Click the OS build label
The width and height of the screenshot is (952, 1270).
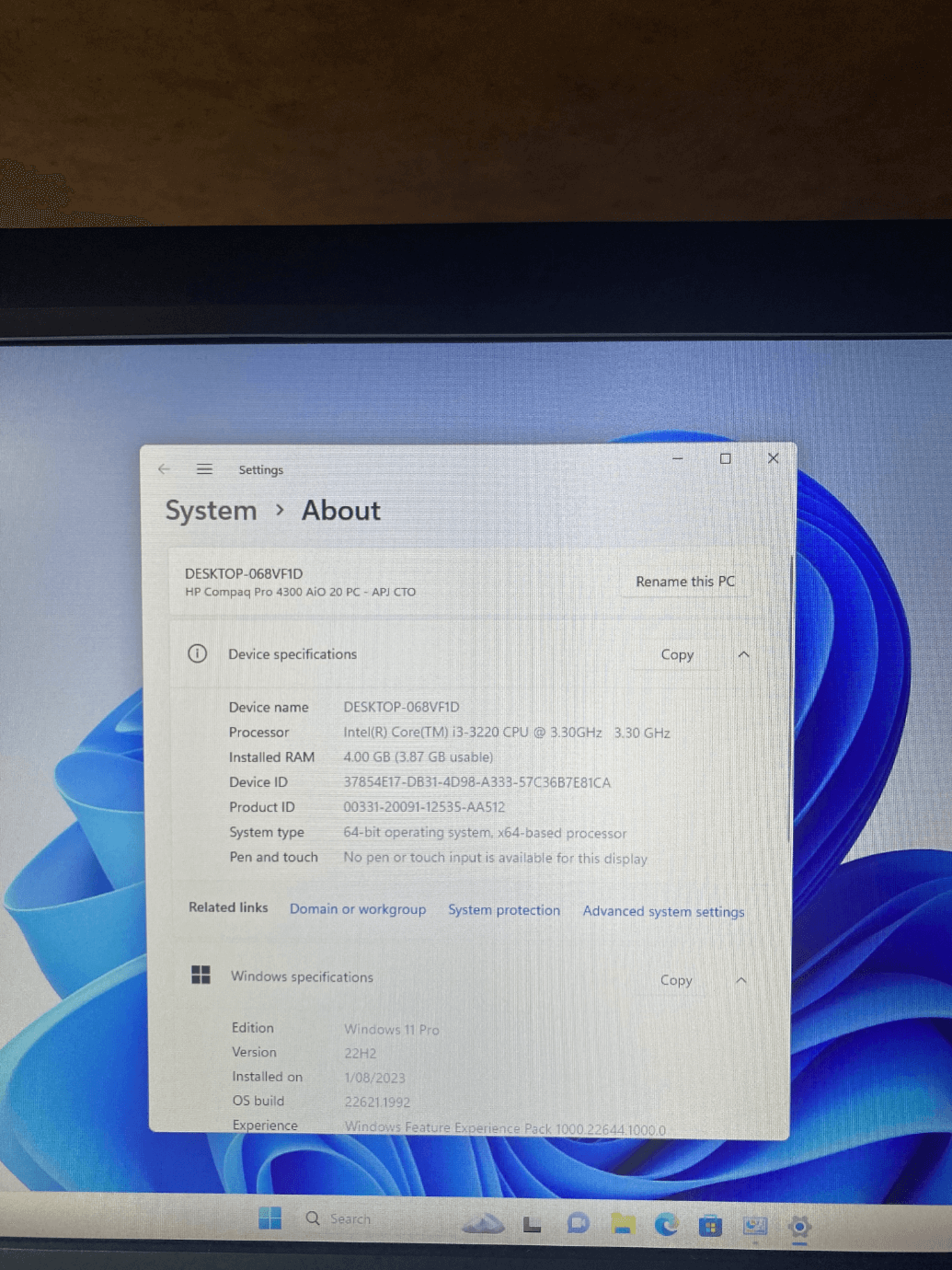(258, 1101)
